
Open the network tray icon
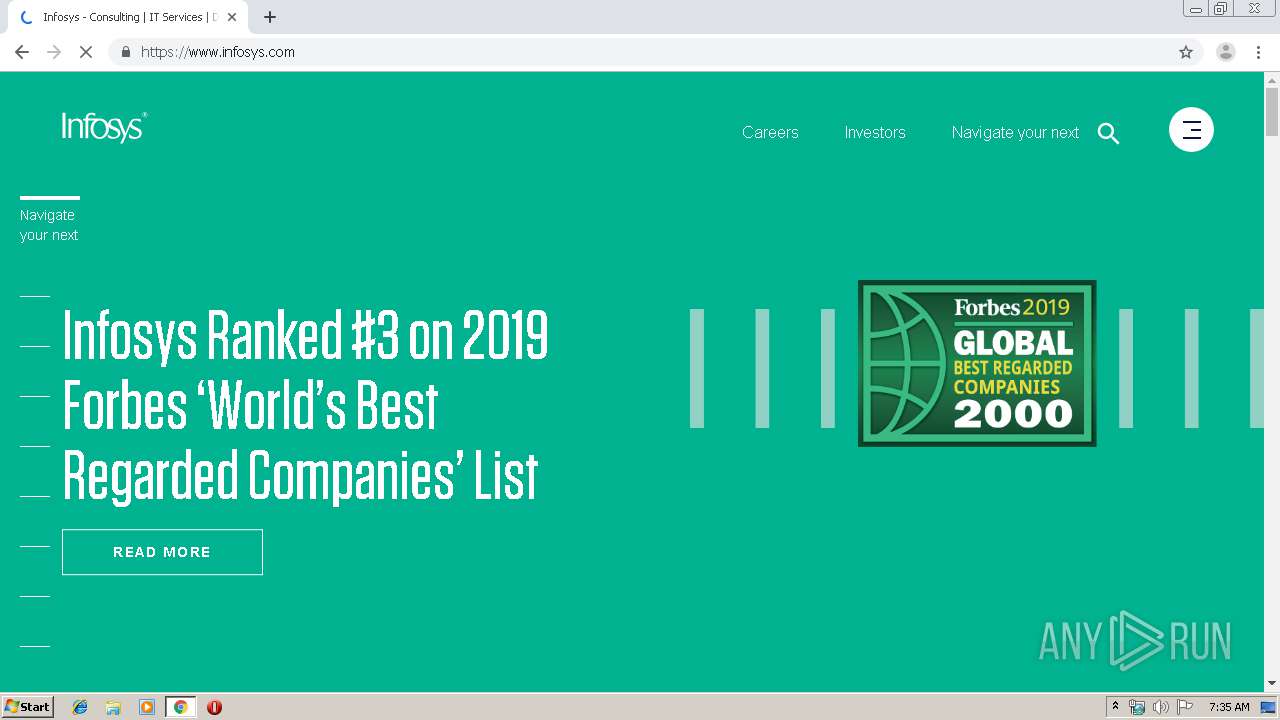pyautogui.click(x=1137, y=707)
